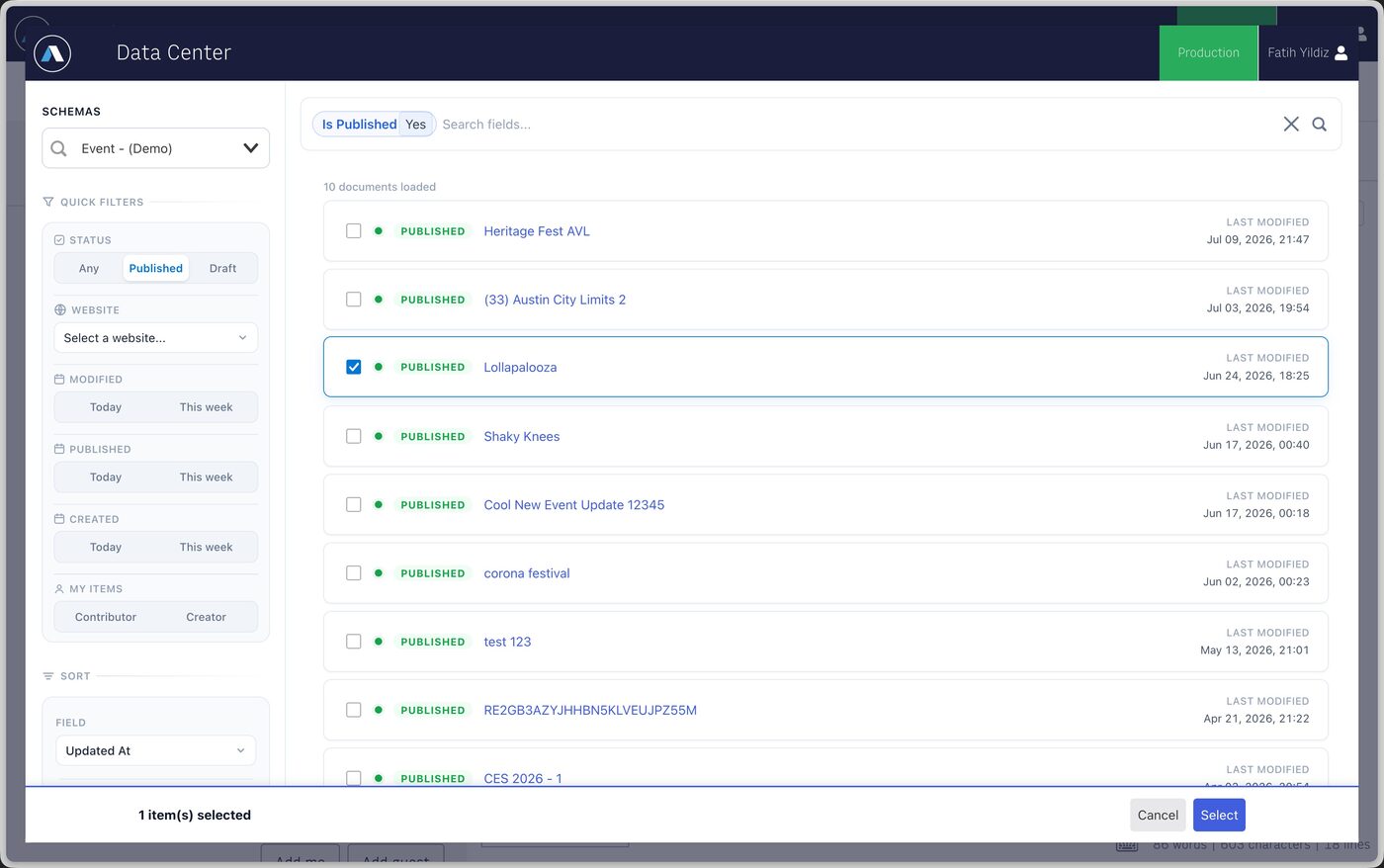
Task: Set status filter to Draft
Action: point(222,268)
